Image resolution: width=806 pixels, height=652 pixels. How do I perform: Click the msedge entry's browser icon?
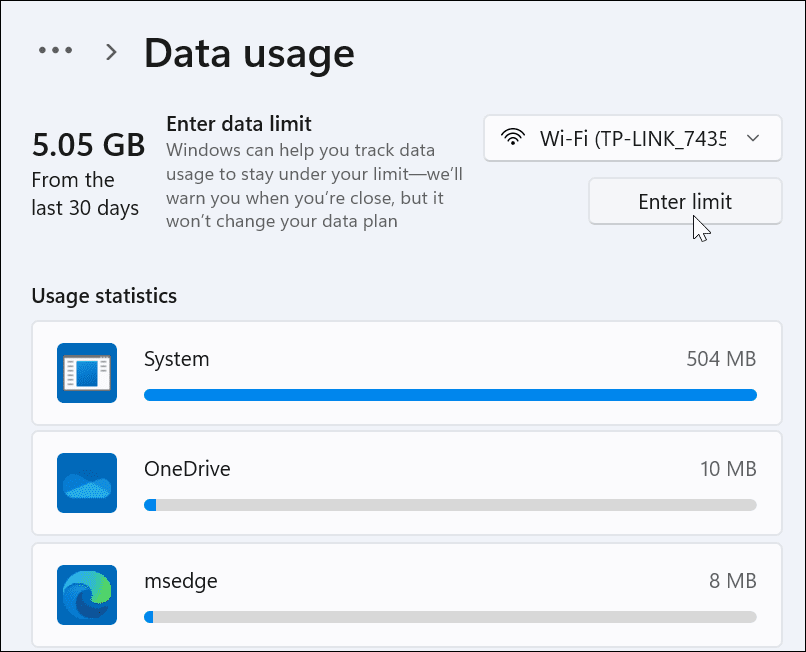pos(86,594)
